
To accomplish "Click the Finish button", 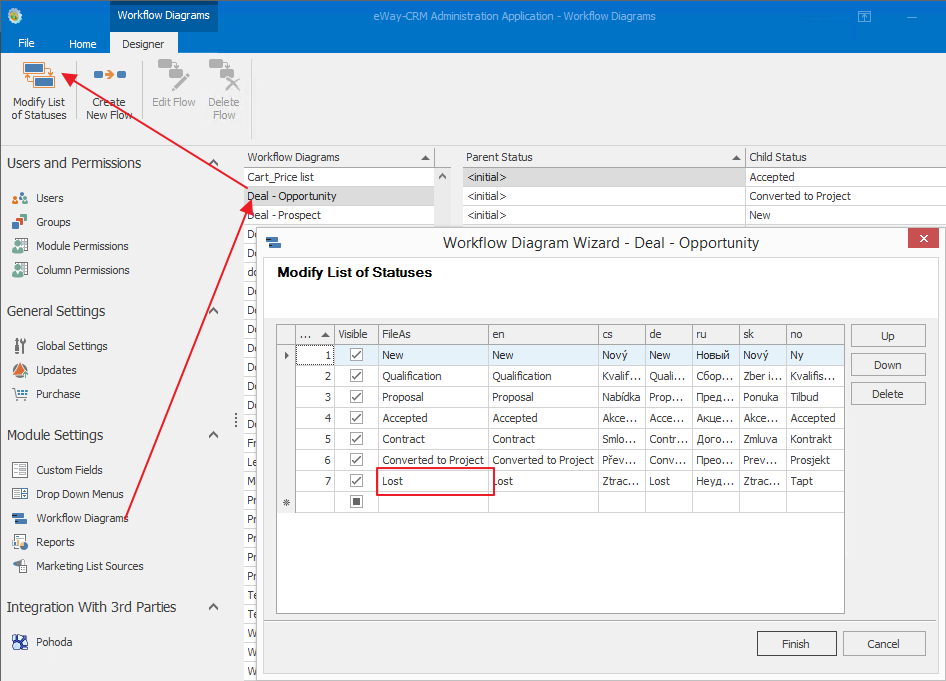I will 796,644.
